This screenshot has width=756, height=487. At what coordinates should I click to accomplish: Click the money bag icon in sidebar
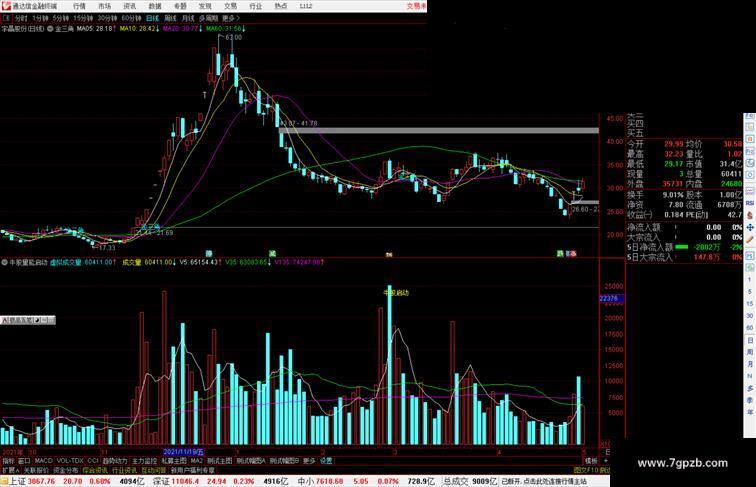pyautogui.click(x=750, y=215)
